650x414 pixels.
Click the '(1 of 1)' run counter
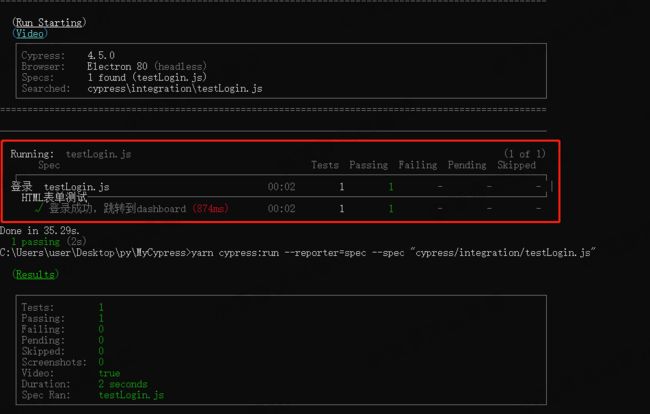(524, 154)
